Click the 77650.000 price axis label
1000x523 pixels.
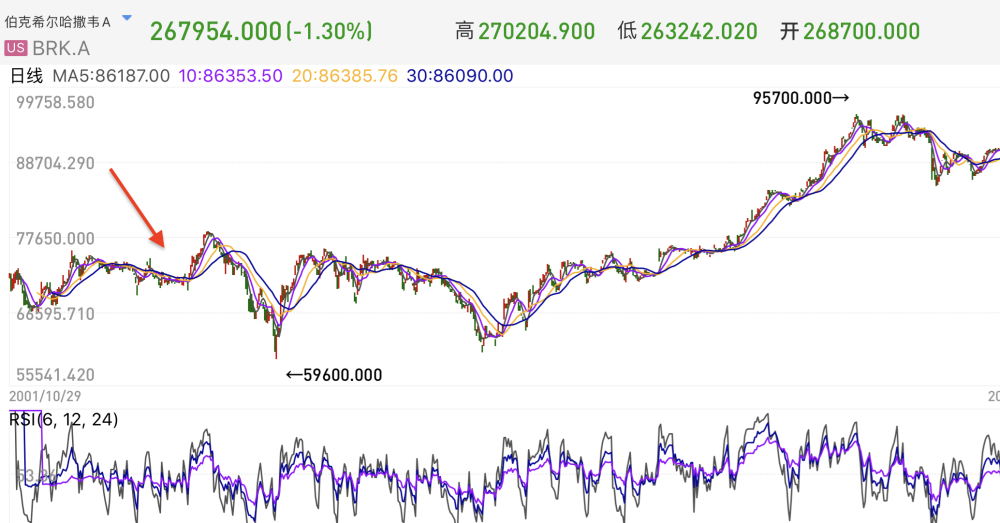(55, 239)
